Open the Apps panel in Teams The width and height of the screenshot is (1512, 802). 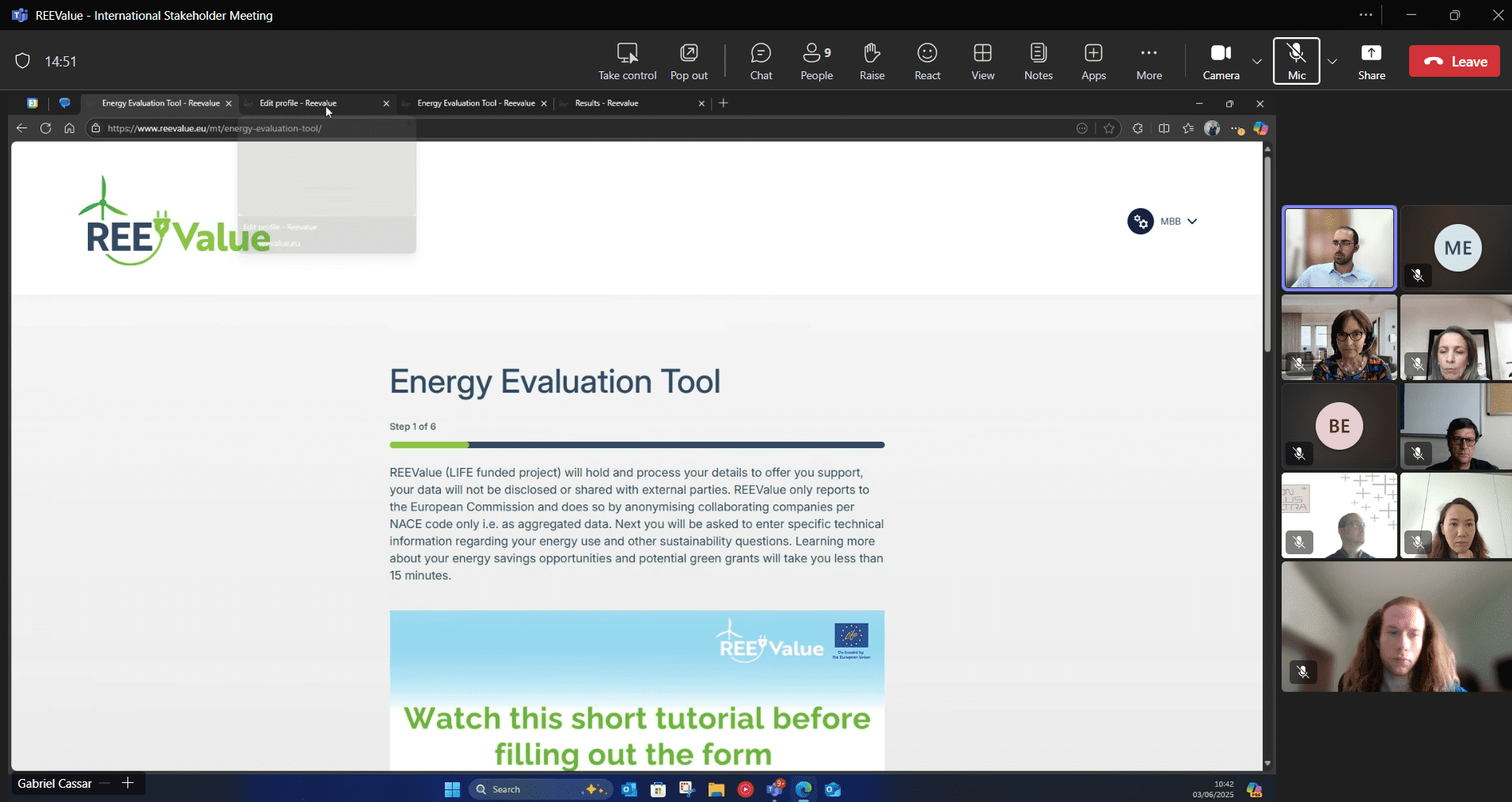pos(1093,62)
